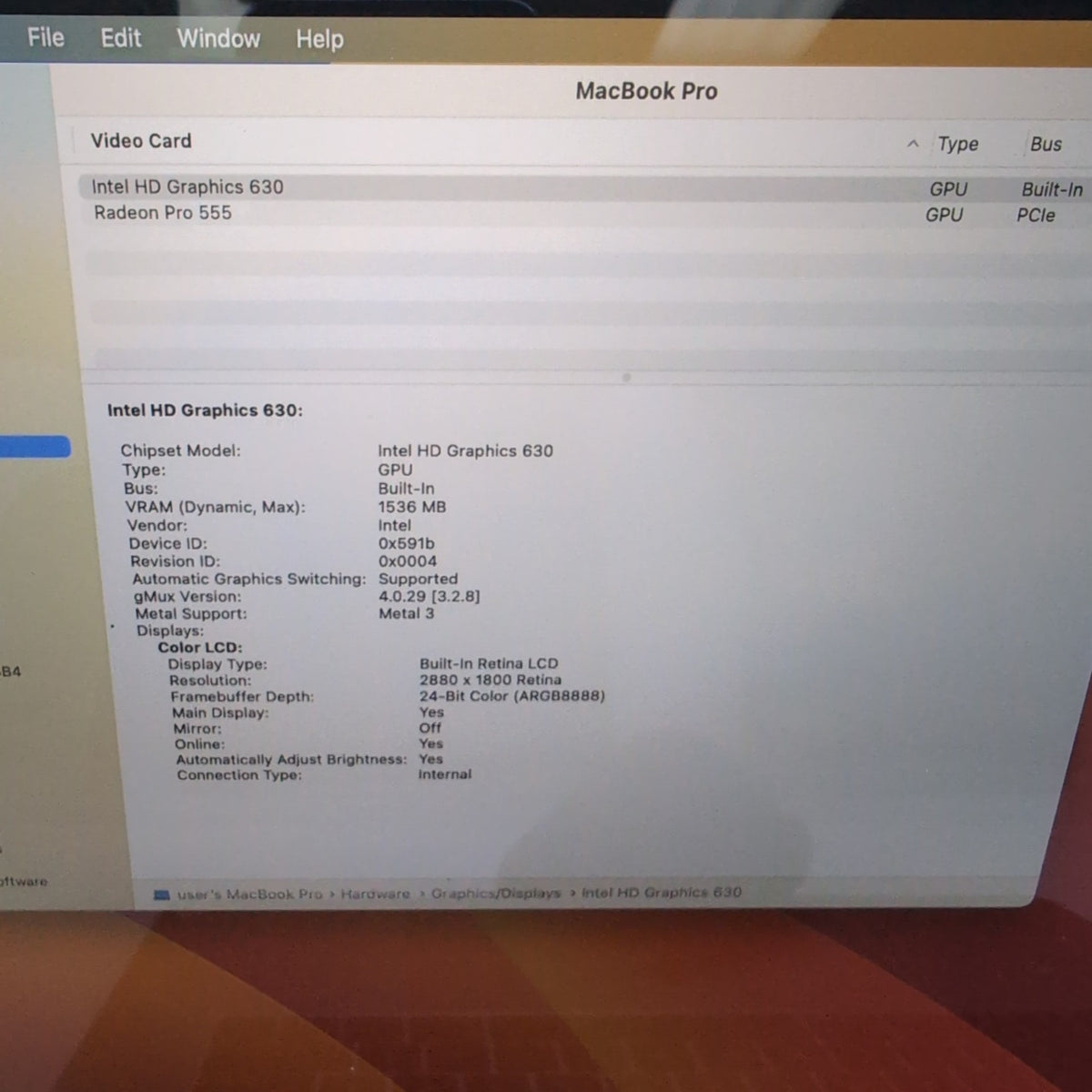The height and width of the screenshot is (1092, 1092).
Task: Click gMux Version value 4.0.29 [3.2.8]
Action: pos(430,596)
